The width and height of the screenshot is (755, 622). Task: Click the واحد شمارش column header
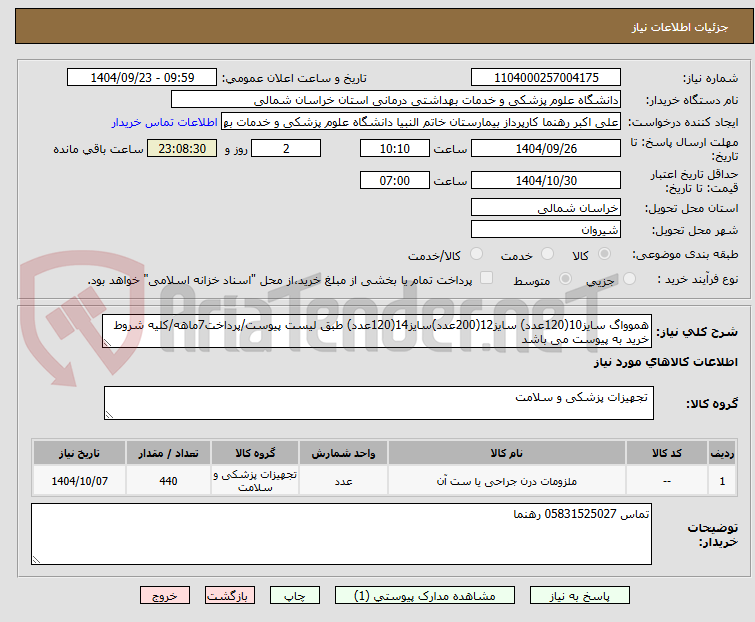(x=343, y=453)
